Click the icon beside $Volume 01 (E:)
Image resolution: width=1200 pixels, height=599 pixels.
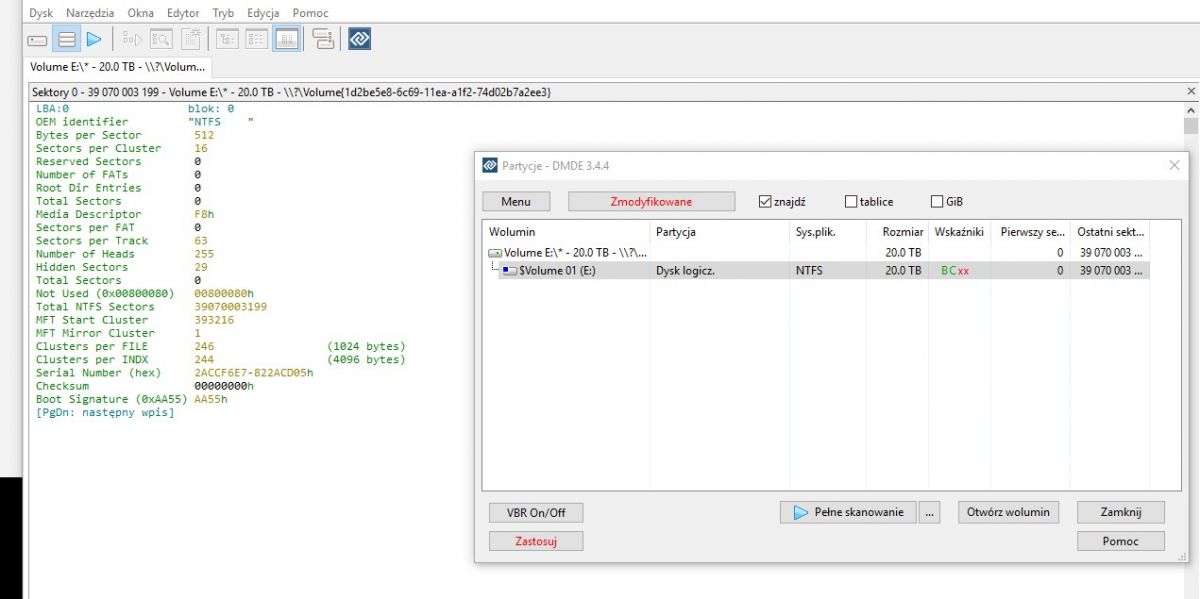pos(510,270)
